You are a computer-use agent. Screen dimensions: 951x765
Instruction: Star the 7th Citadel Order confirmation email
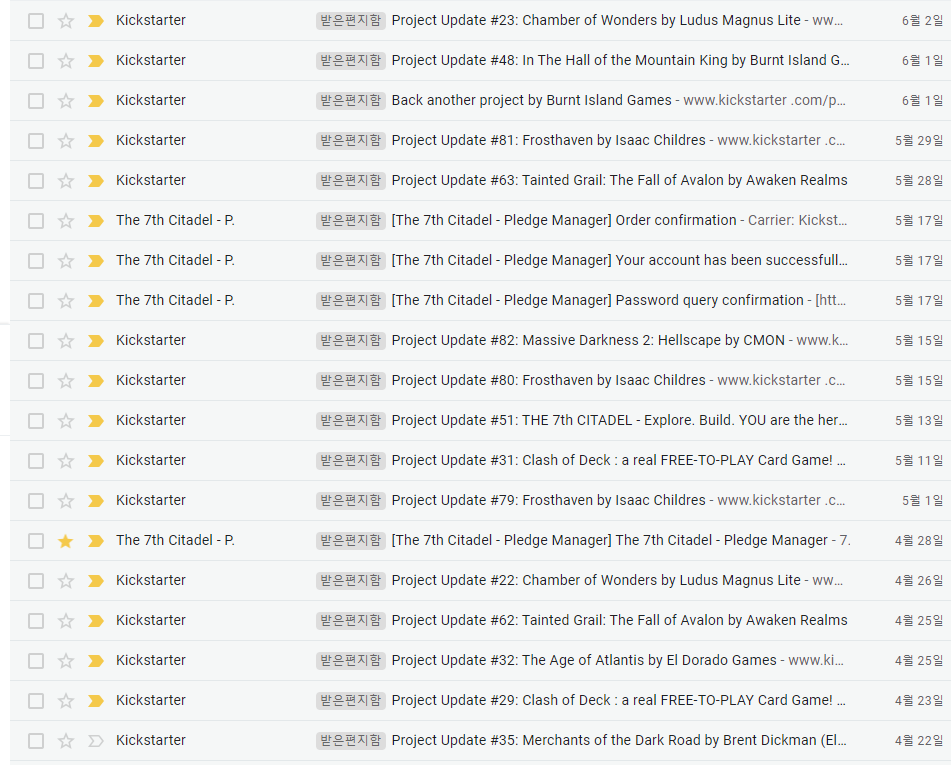pyautogui.click(x=66, y=221)
